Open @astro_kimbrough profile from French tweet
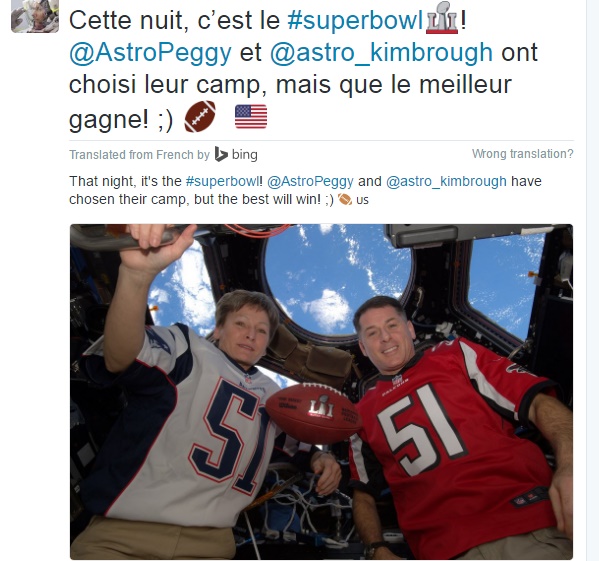The height and width of the screenshot is (561, 599). click(x=381, y=53)
